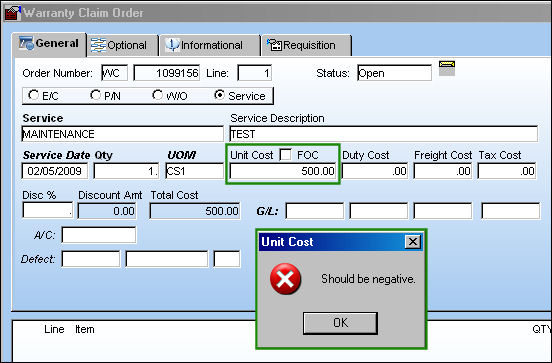Select the E/C radio button
Screen dimensions: 552x363
coord(33,95)
